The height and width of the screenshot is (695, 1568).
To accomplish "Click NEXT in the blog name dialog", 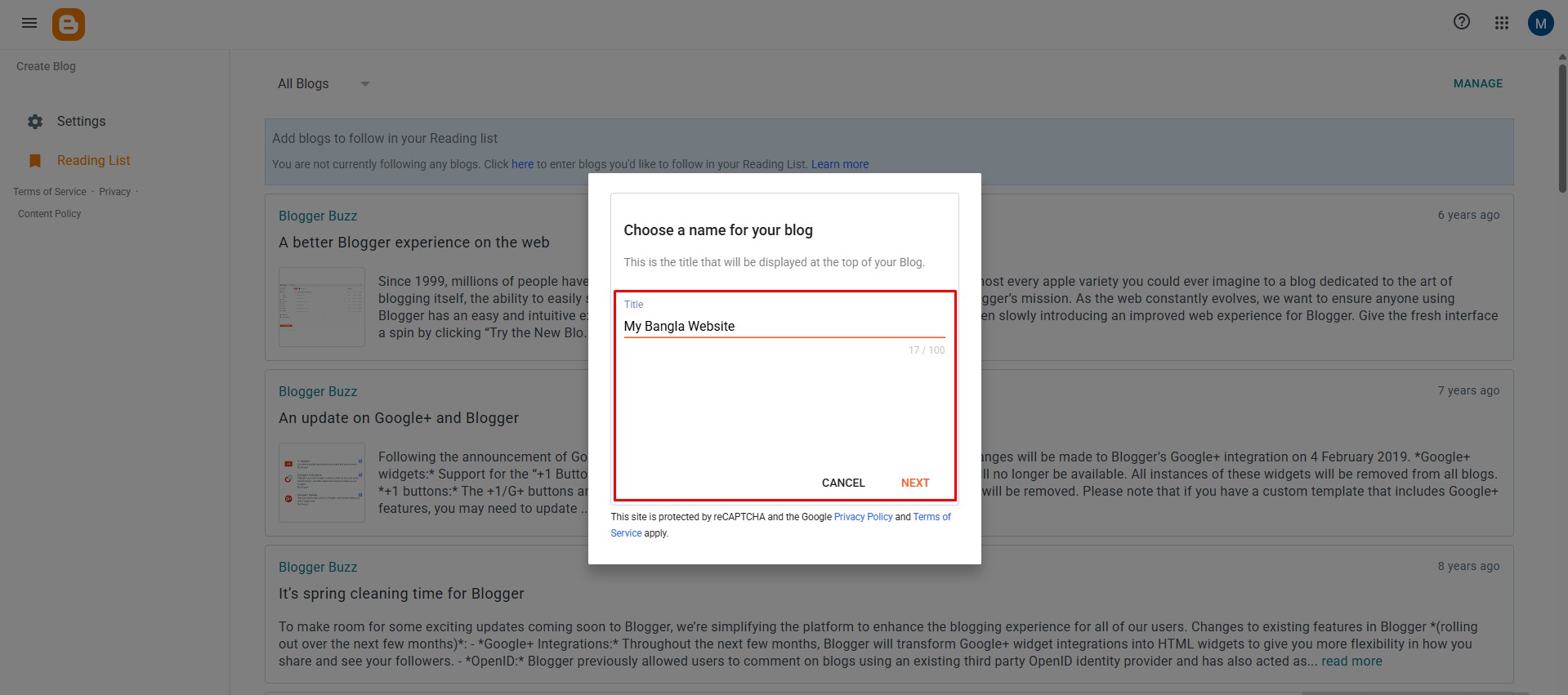I will 915,483.
